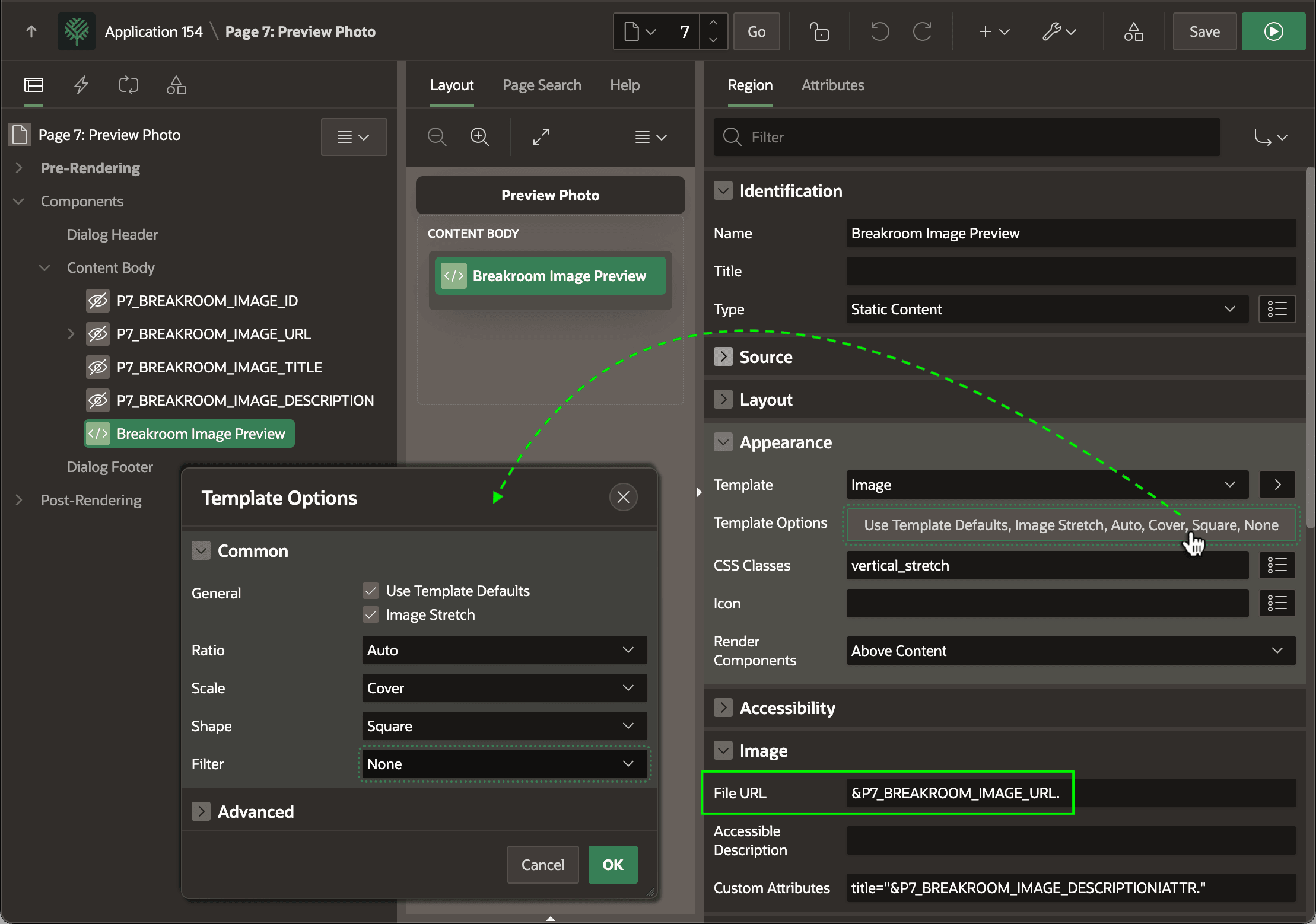Viewport: 1316px width, 924px height.
Task: Collapse the Appearance property group
Action: click(x=723, y=442)
